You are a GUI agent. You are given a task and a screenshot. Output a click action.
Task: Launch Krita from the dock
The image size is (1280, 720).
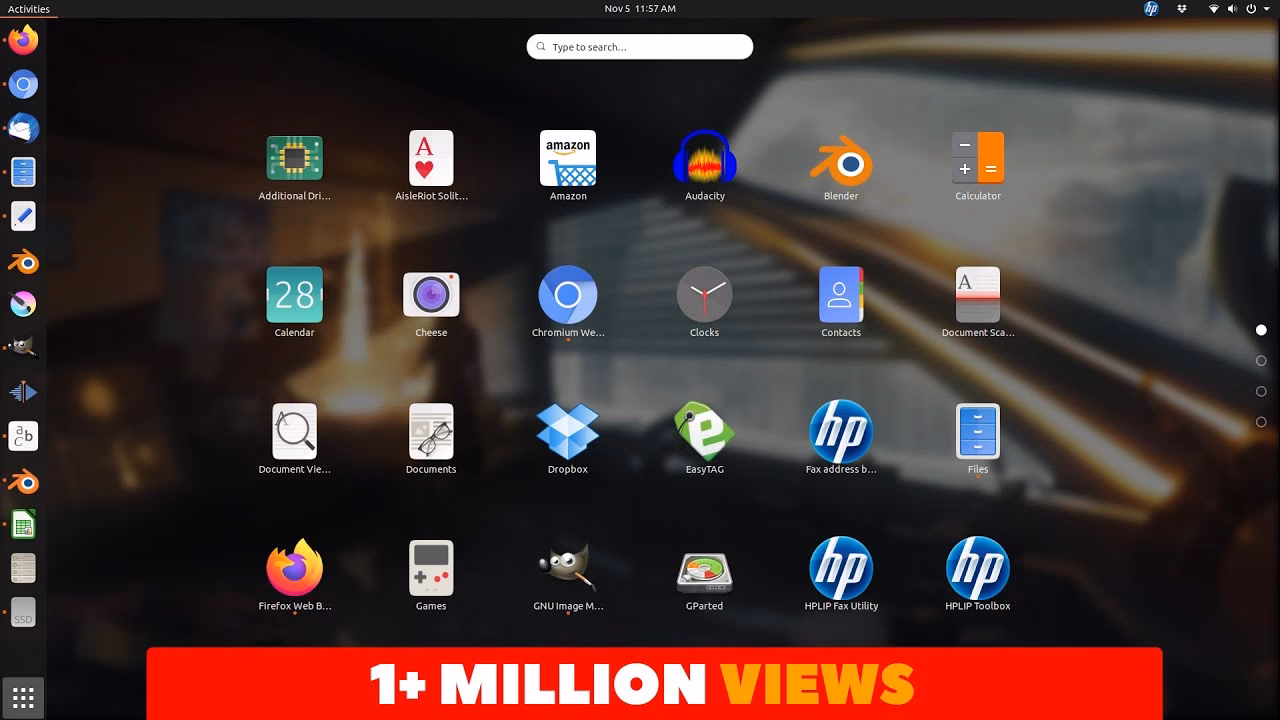[x=22, y=303]
